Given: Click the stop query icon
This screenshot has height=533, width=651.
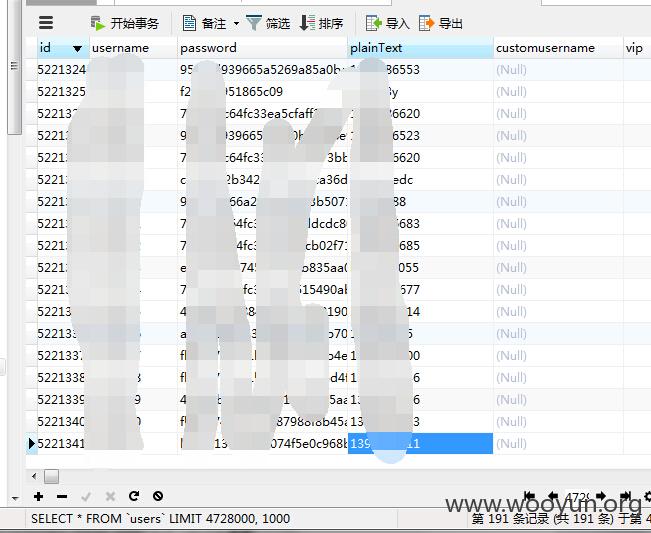Looking at the screenshot, I should click(158, 496).
